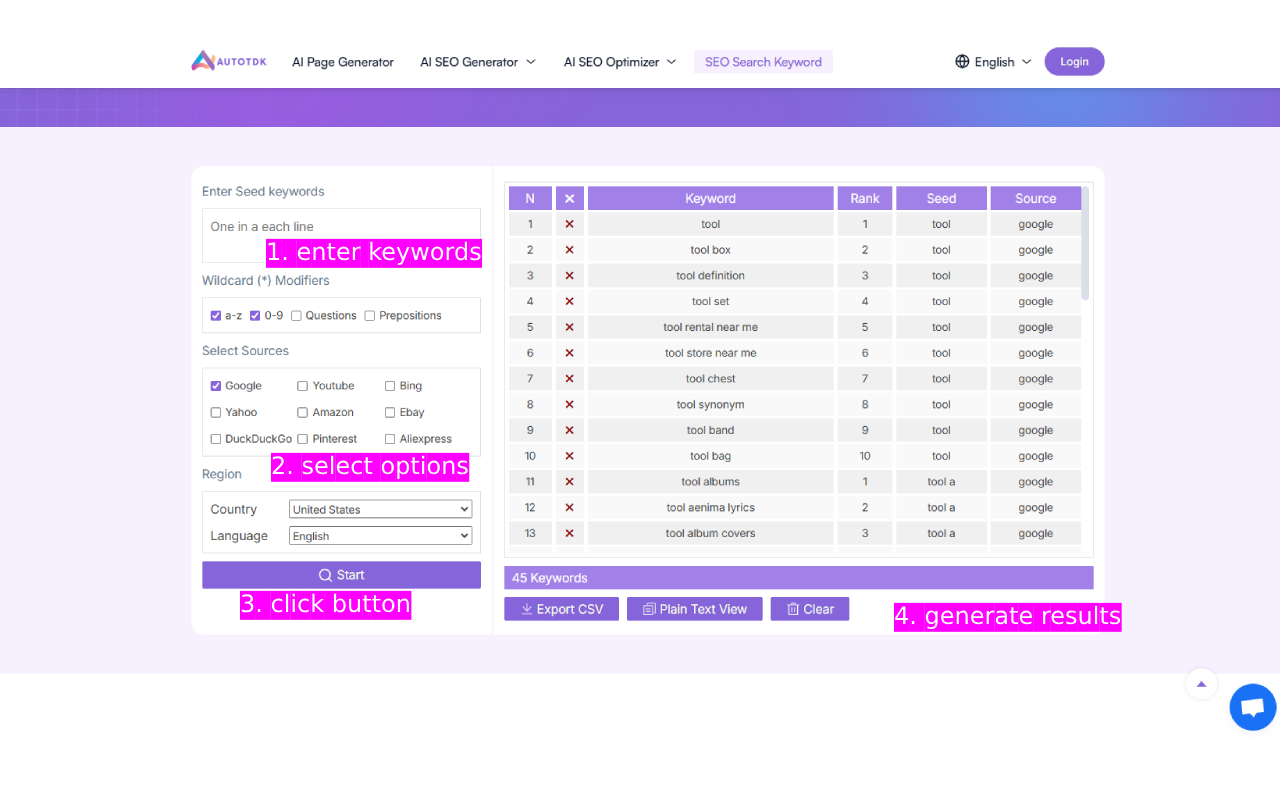The width and height of the screenshot is (1280, 800).
Task: Open the Language select box
Action: click(380, 536)
